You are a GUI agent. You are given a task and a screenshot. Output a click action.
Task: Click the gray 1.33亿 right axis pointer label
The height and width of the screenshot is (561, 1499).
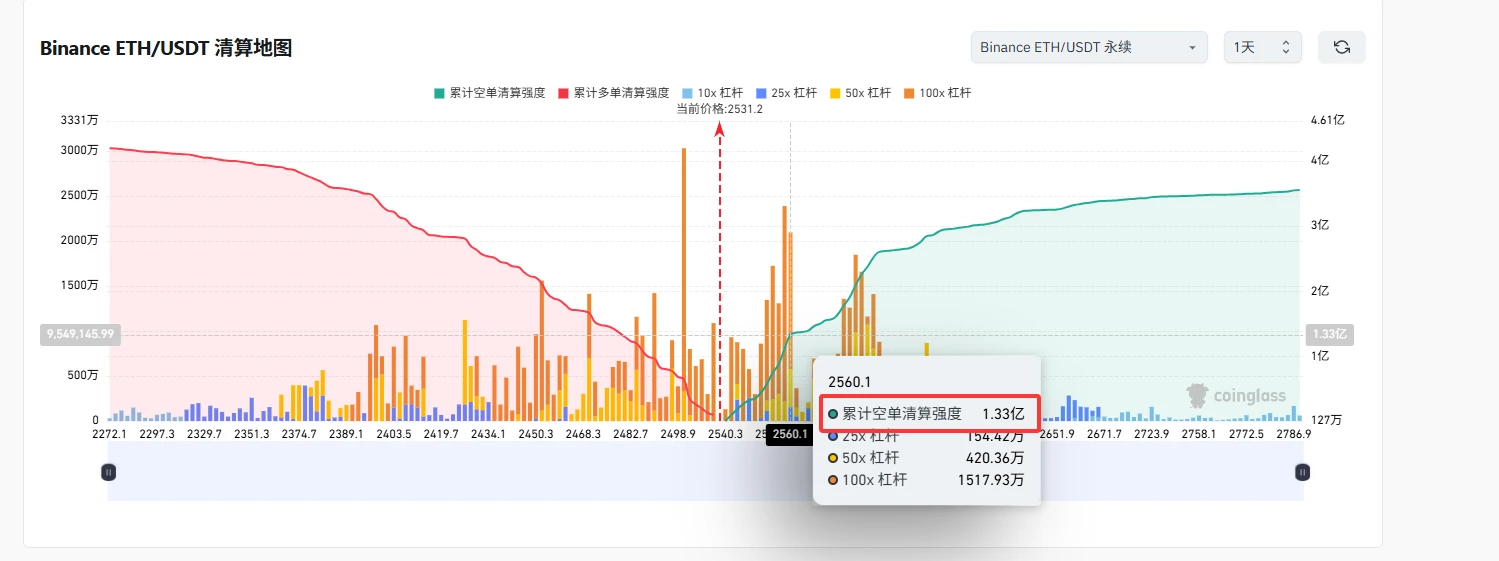(x=1329, y=334)
